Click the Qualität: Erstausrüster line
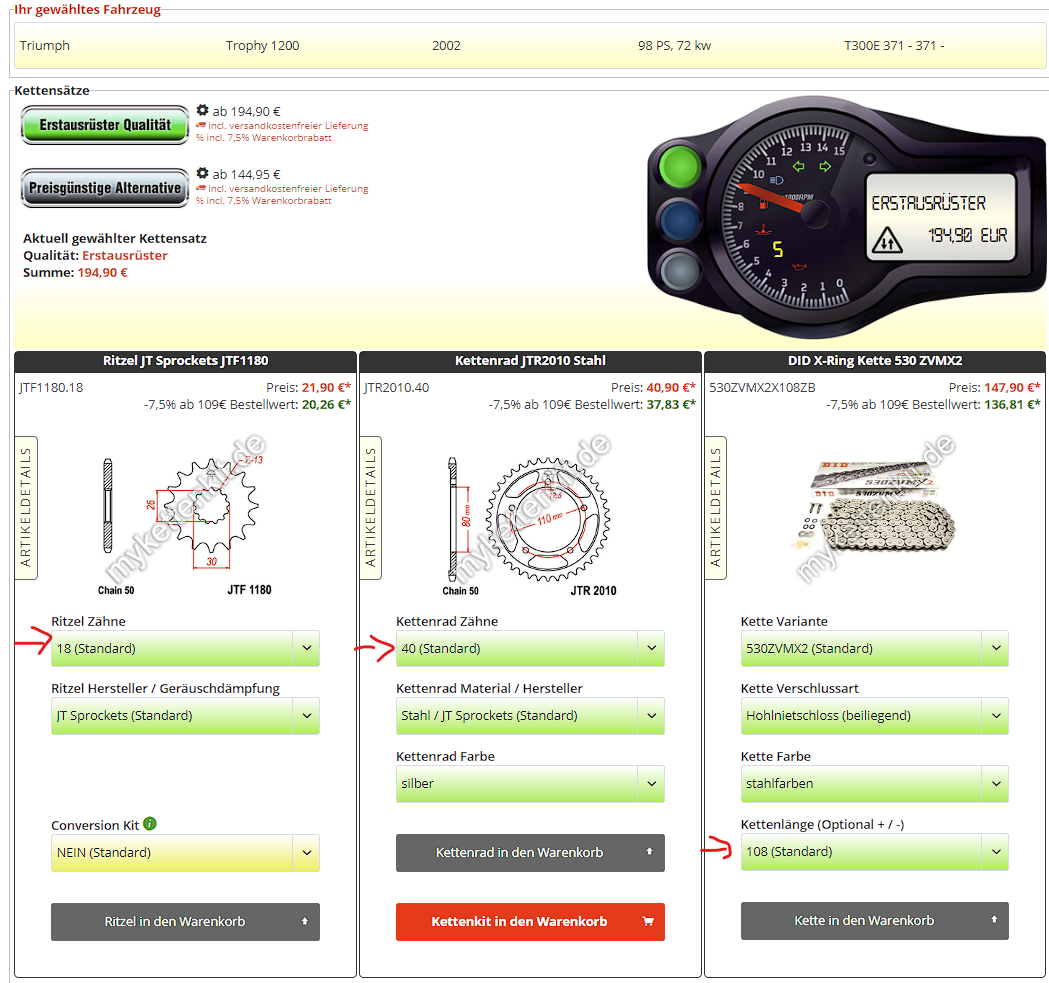 coord(96,256)
